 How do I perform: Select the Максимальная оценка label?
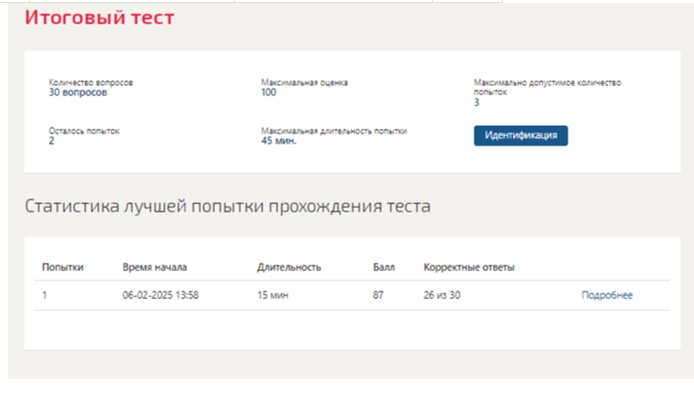pos(305,82)
